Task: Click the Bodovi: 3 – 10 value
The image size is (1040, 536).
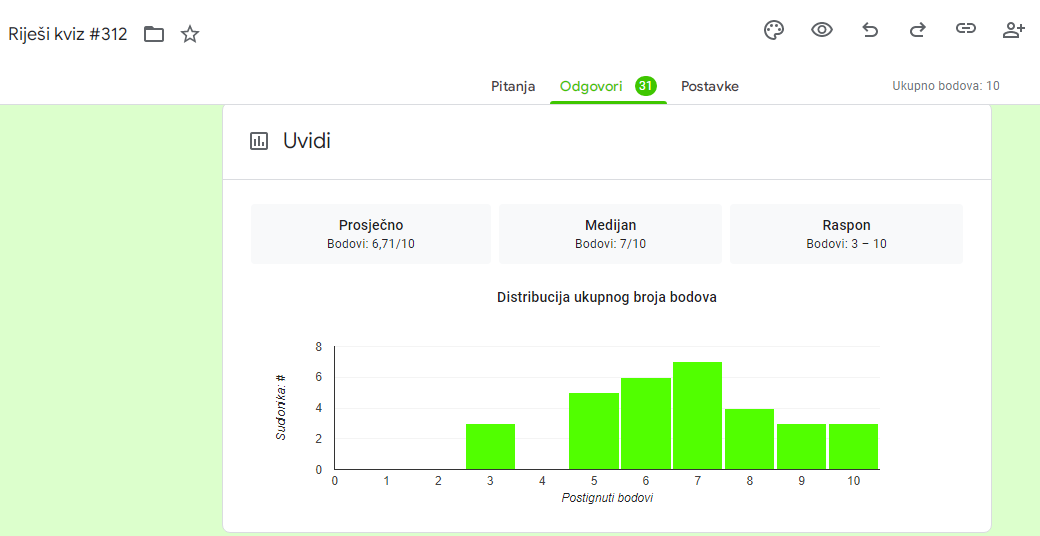Action: pos(846,243)
